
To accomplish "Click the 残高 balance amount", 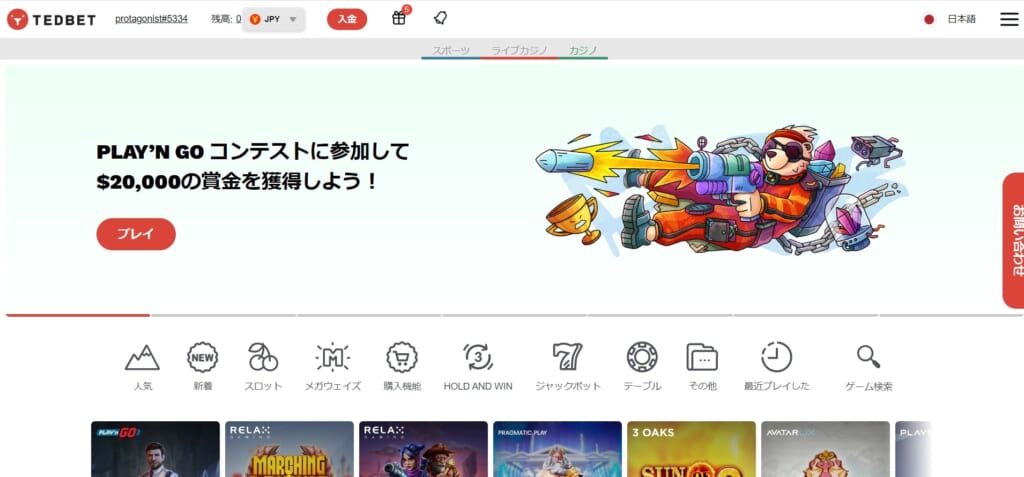I will pos(238,20).
